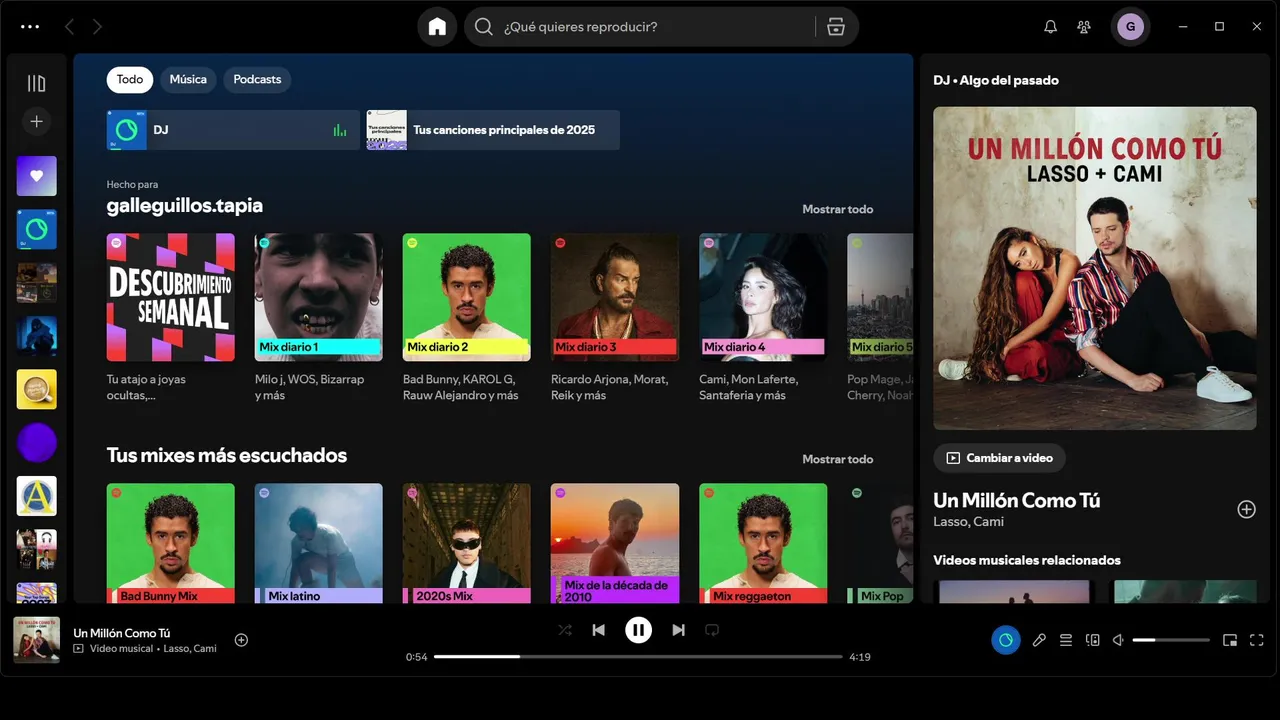Select the Música filter chip
The width and height of the screenshot is (1280, 720).
click(x=188, y=79)
